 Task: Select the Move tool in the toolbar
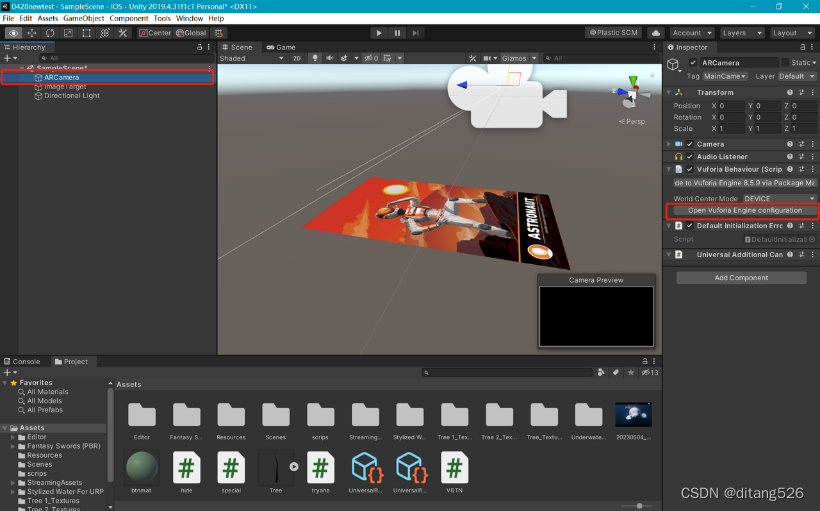tap(32, 33)
